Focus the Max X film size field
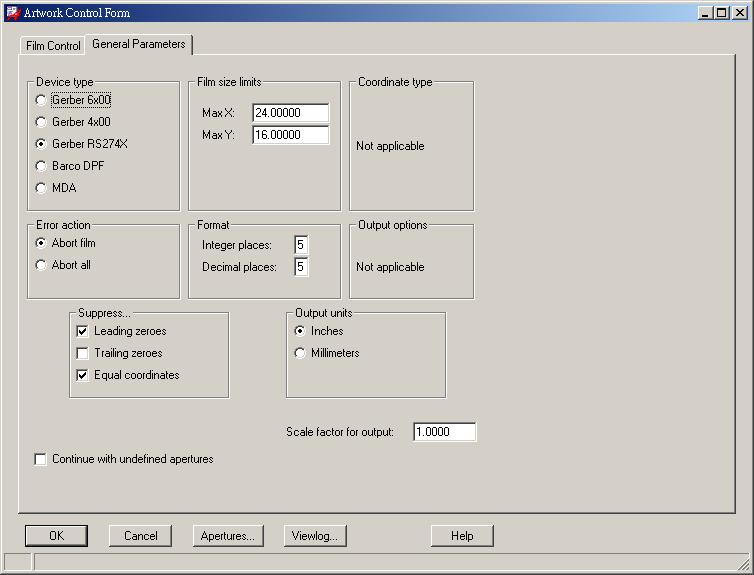The image size is (754, 575). (x=290, y=113)
